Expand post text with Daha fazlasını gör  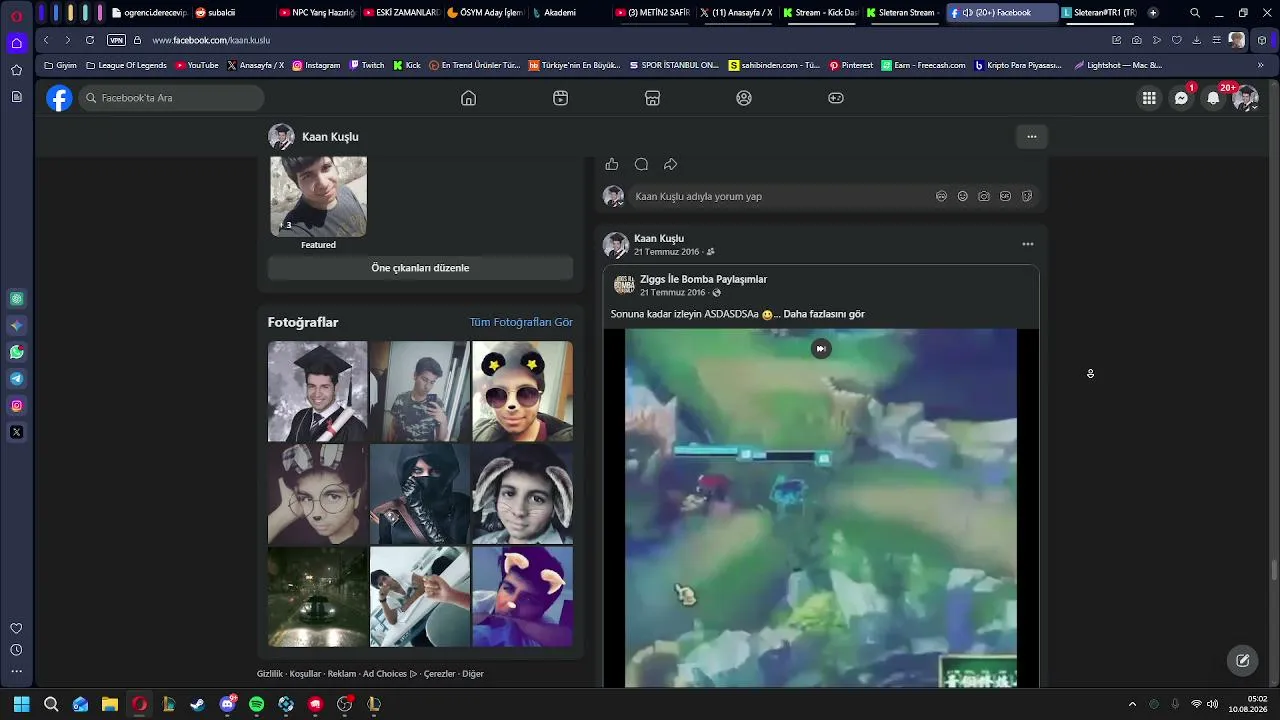tap(824, 314)
